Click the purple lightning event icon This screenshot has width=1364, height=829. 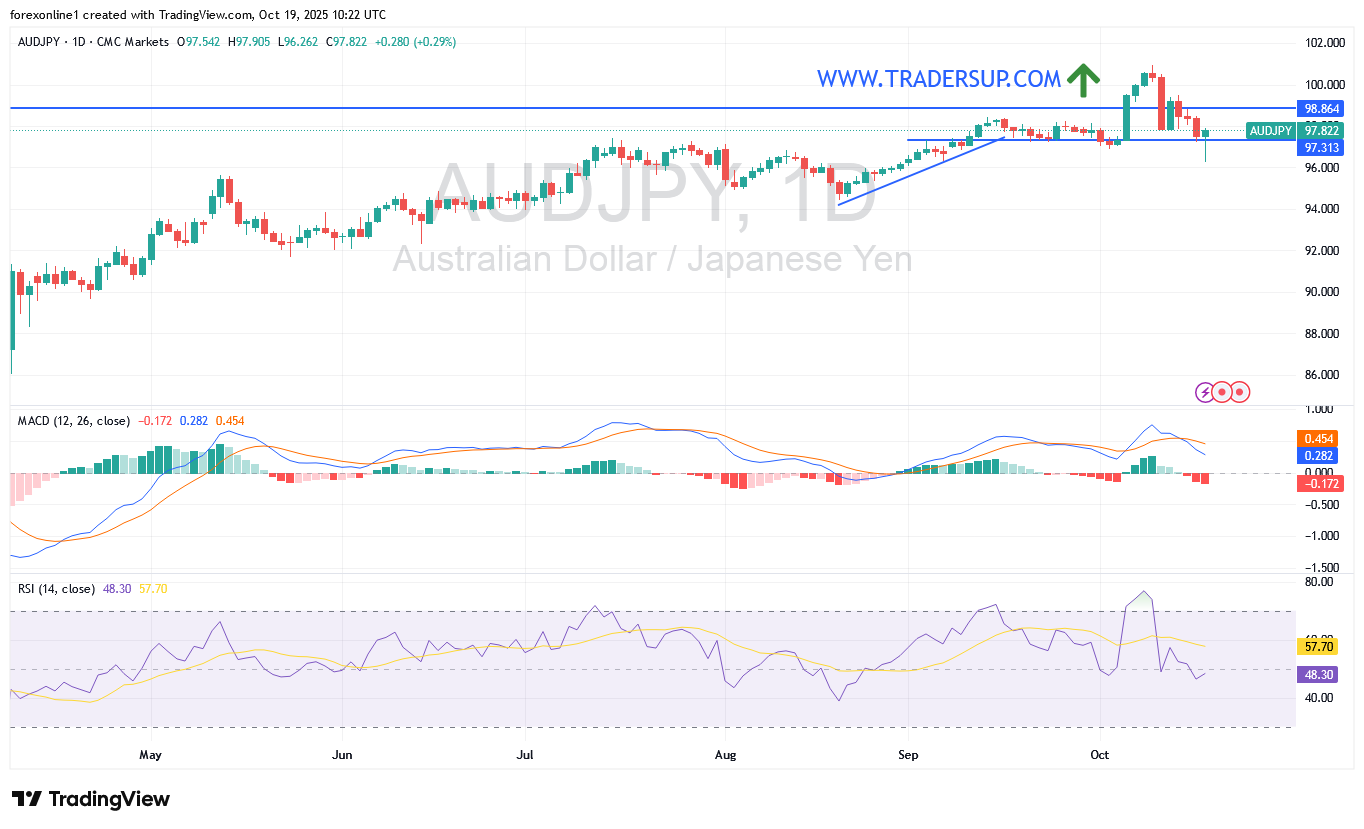pyautogui.click(x=1205, y=392)
